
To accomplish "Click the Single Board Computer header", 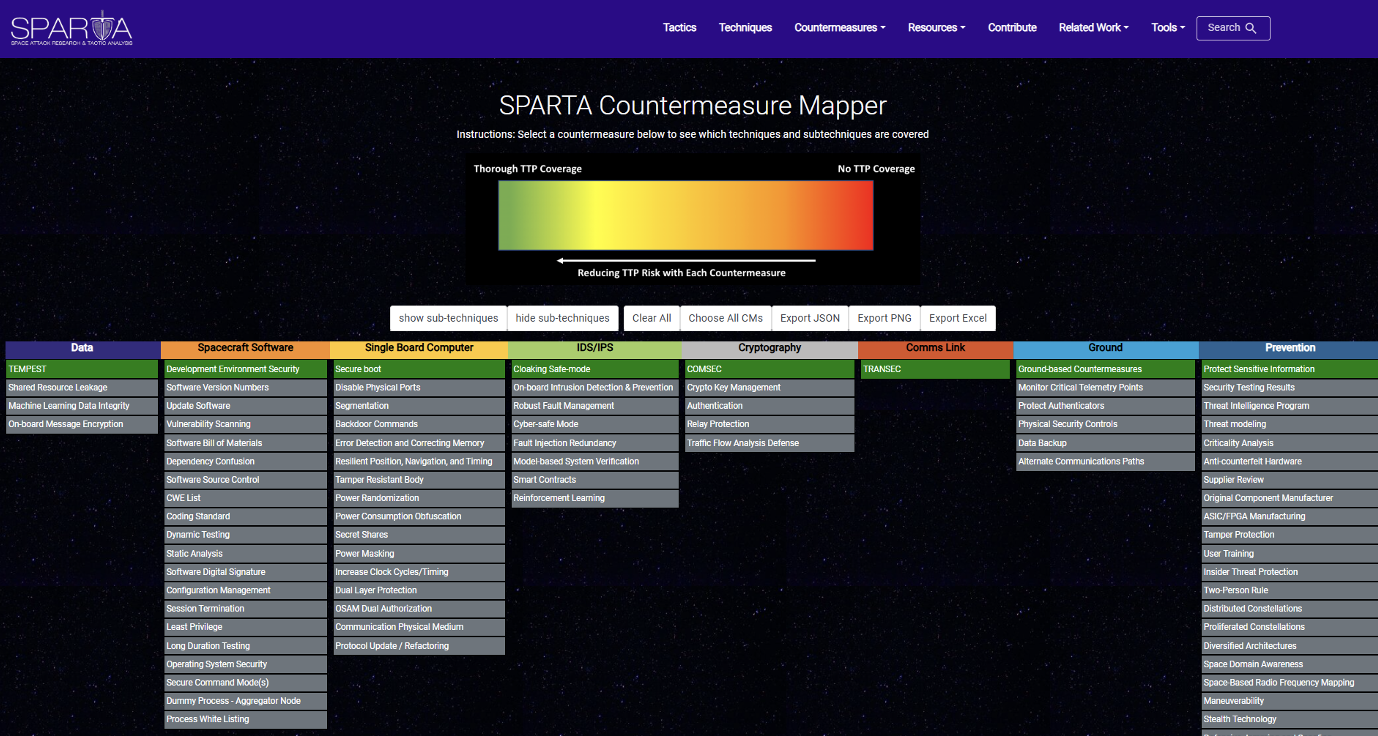I will [419, 348].
